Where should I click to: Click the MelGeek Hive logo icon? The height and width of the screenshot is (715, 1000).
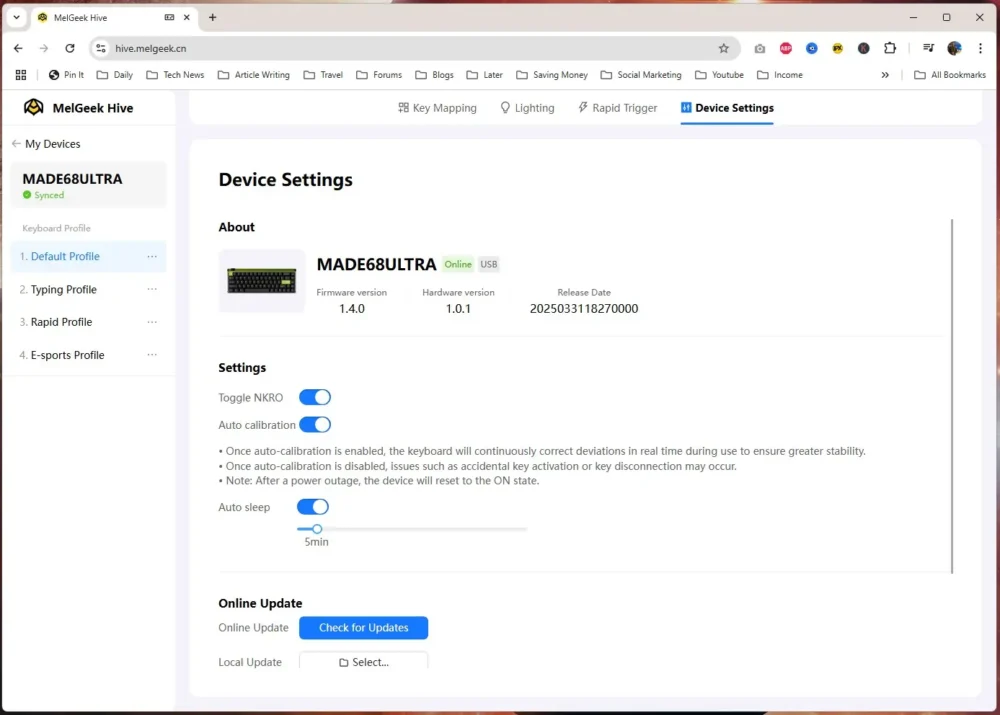34,107
